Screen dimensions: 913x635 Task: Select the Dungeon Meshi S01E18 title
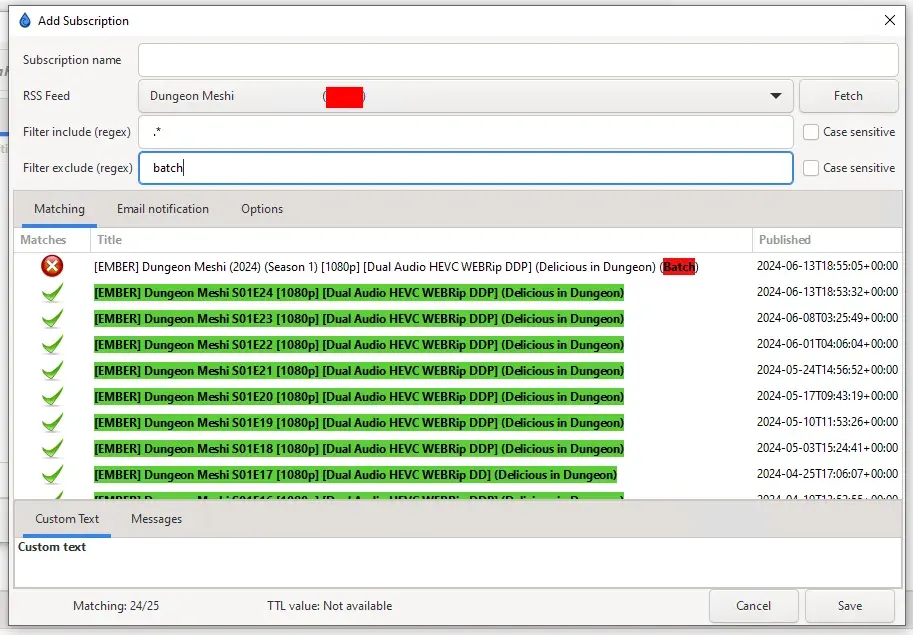(359, 449)
